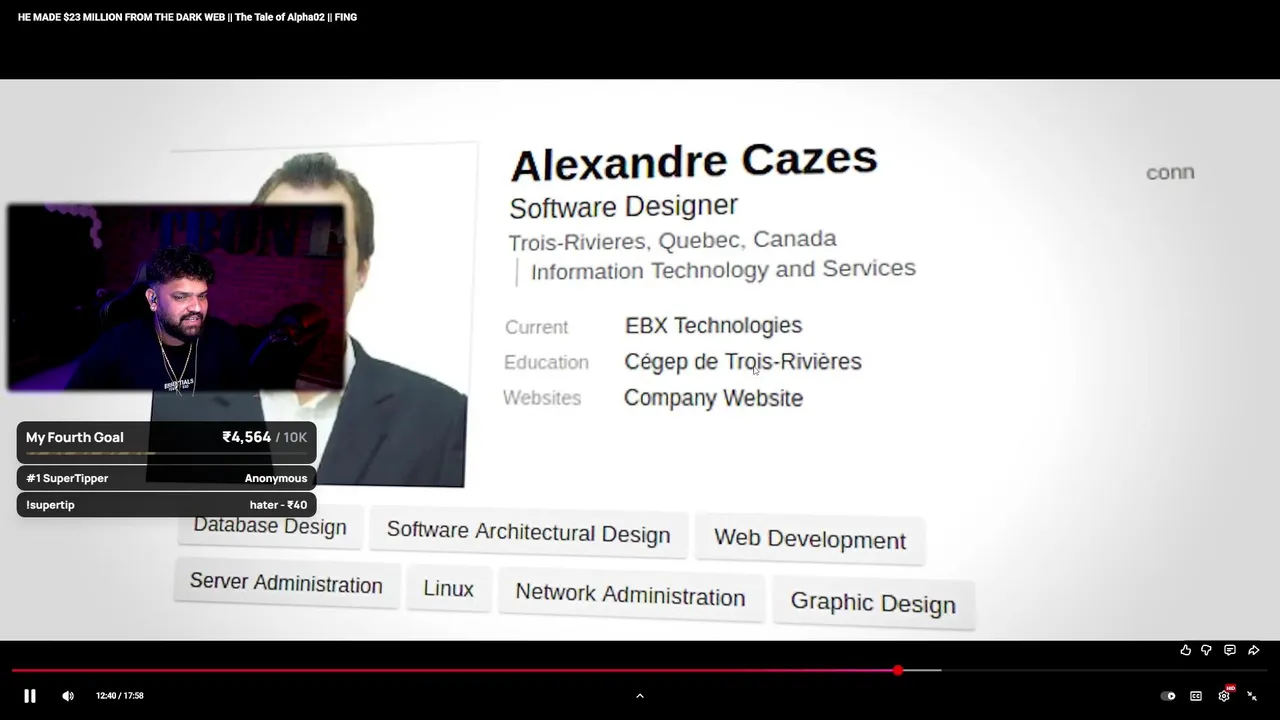Turn on closed captions CC

[1196, 696]
